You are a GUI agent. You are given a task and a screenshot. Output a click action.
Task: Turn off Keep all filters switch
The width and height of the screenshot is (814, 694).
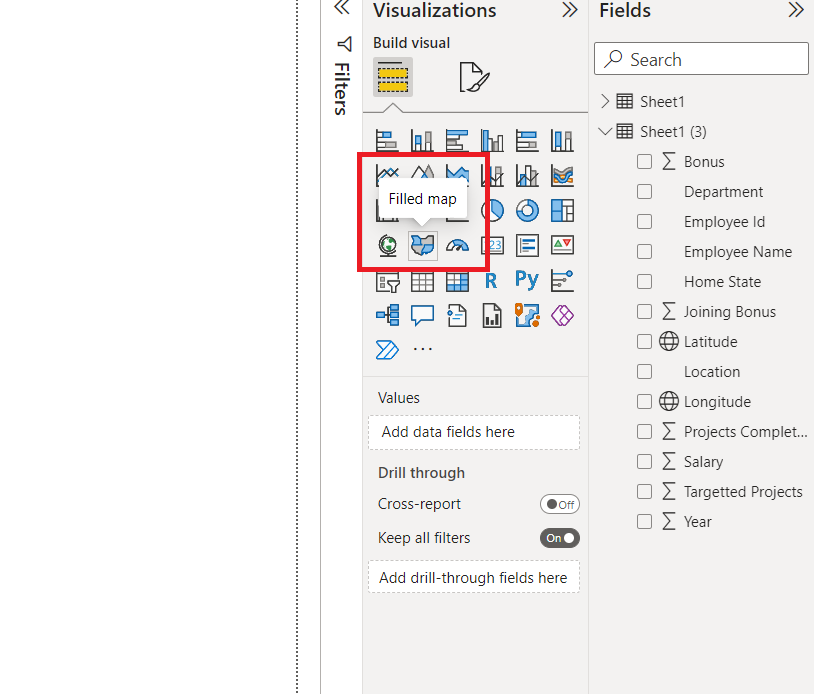click(x=559, y=538)
